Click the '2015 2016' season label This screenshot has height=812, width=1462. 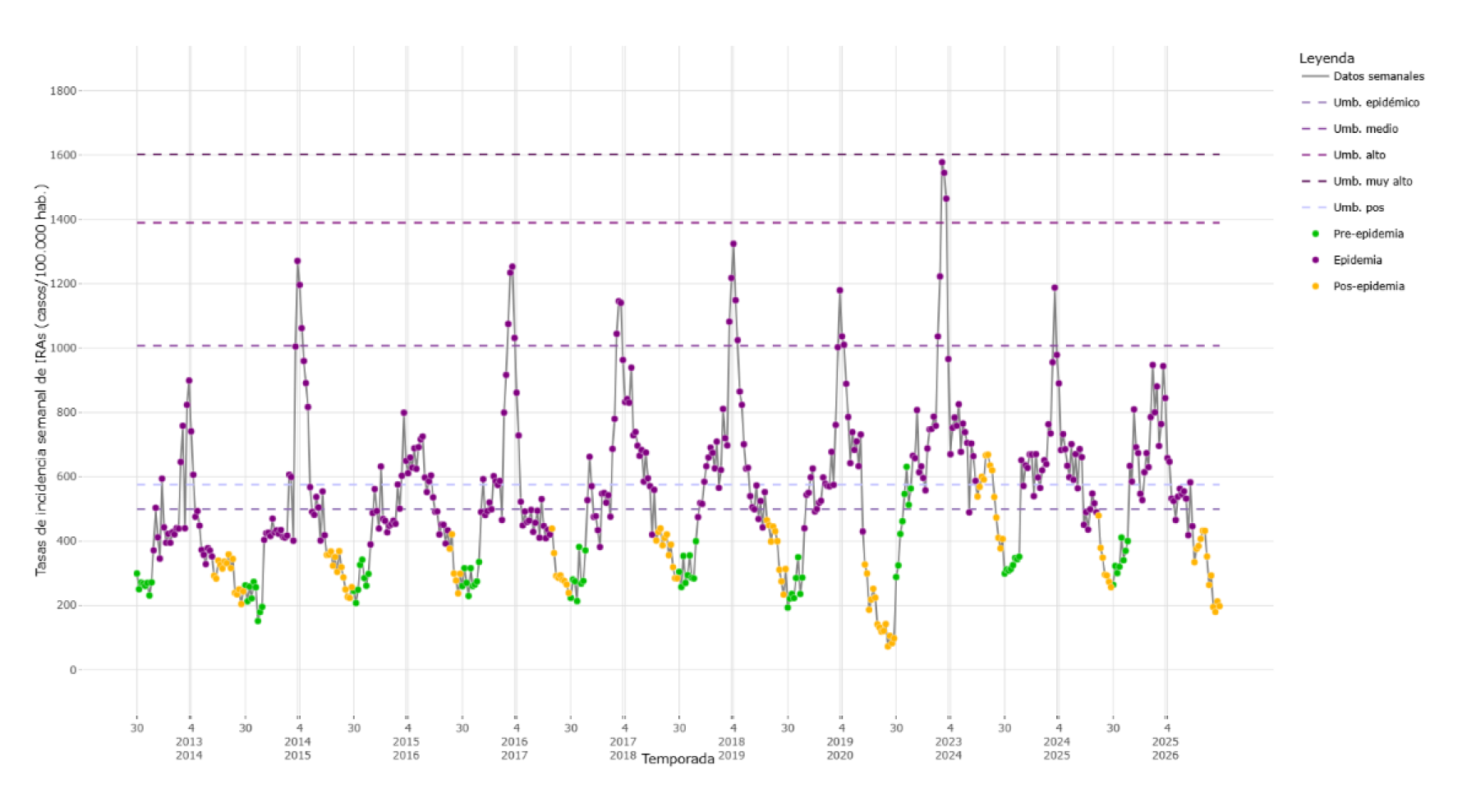406,748
